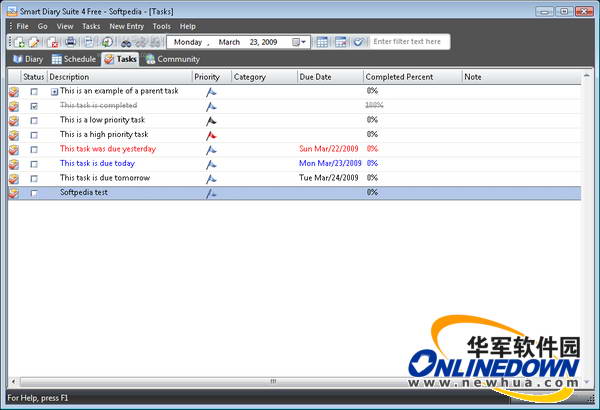Click the binoculars Find icon

(x=126, y=42)
